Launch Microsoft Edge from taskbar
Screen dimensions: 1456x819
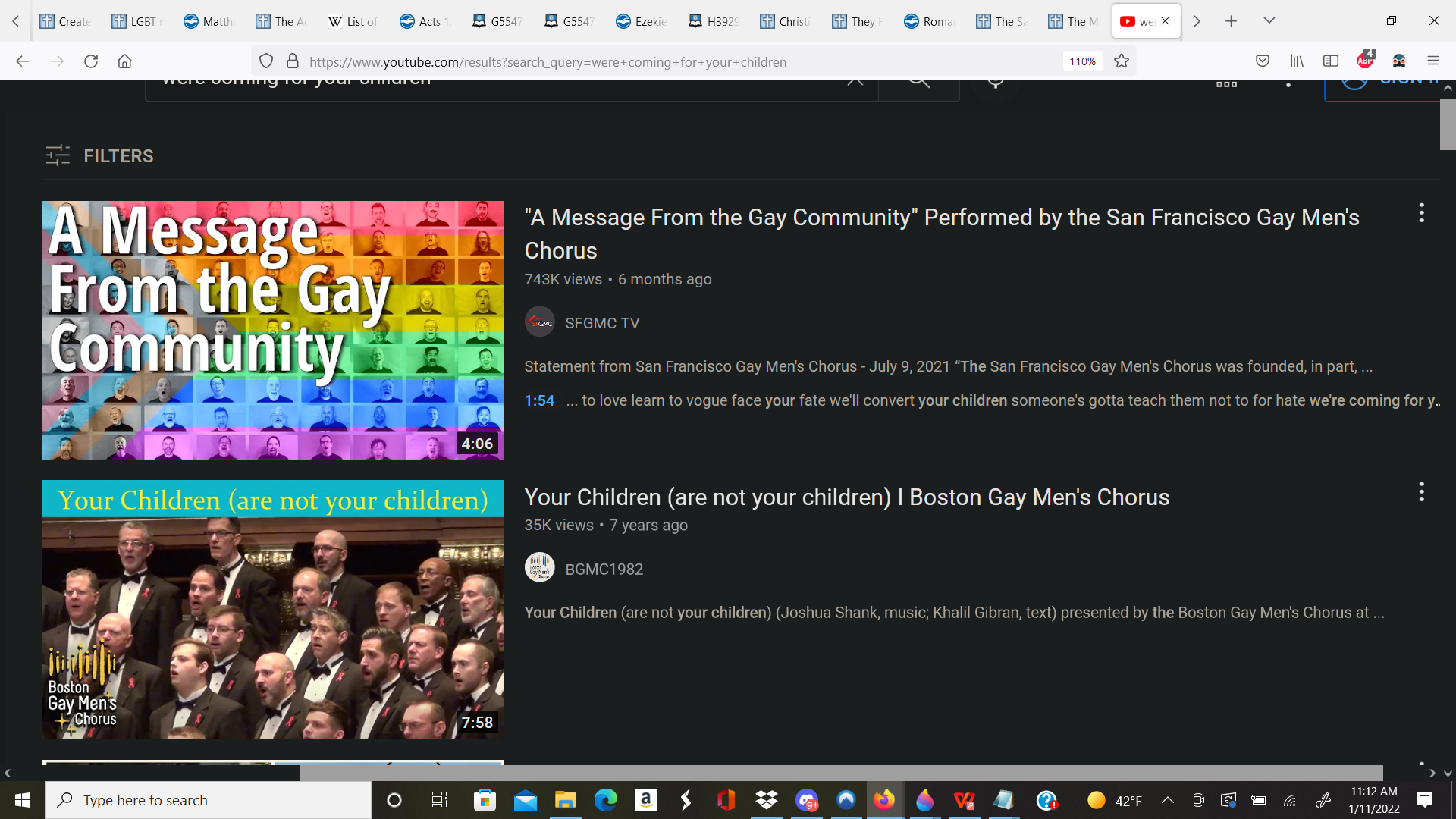coord(605,800)
